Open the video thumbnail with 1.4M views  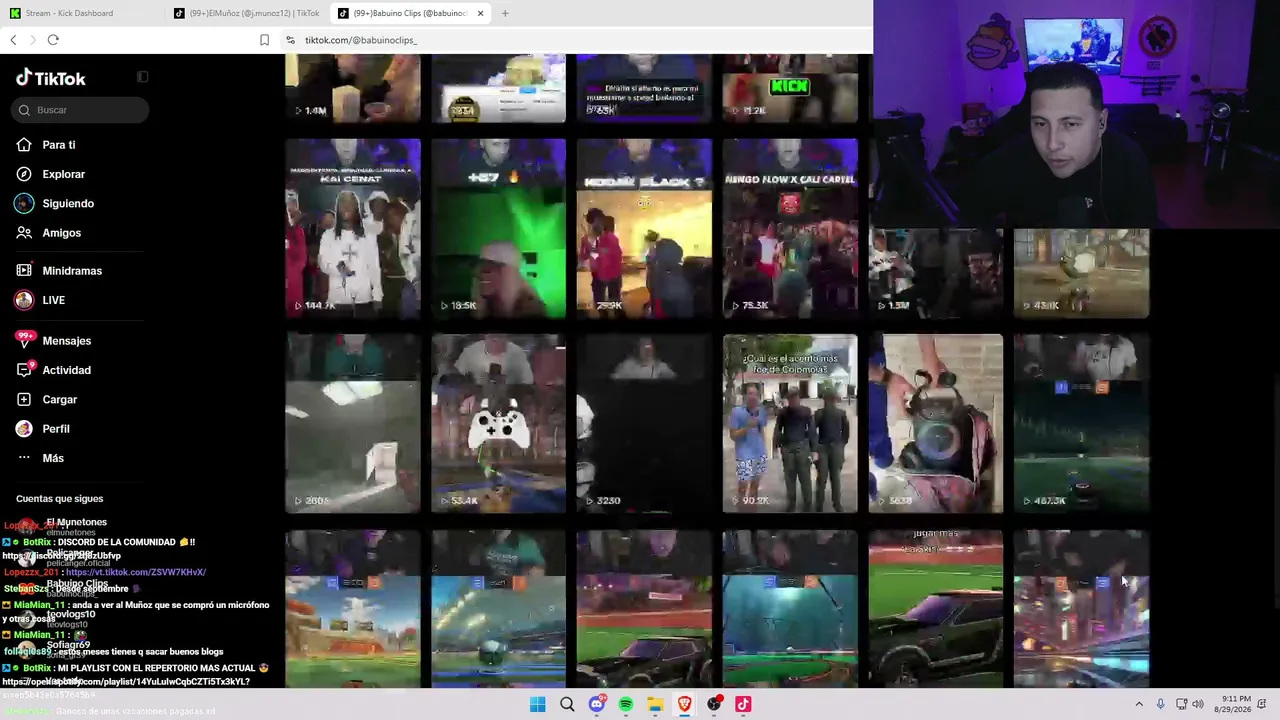click(353, 89)
